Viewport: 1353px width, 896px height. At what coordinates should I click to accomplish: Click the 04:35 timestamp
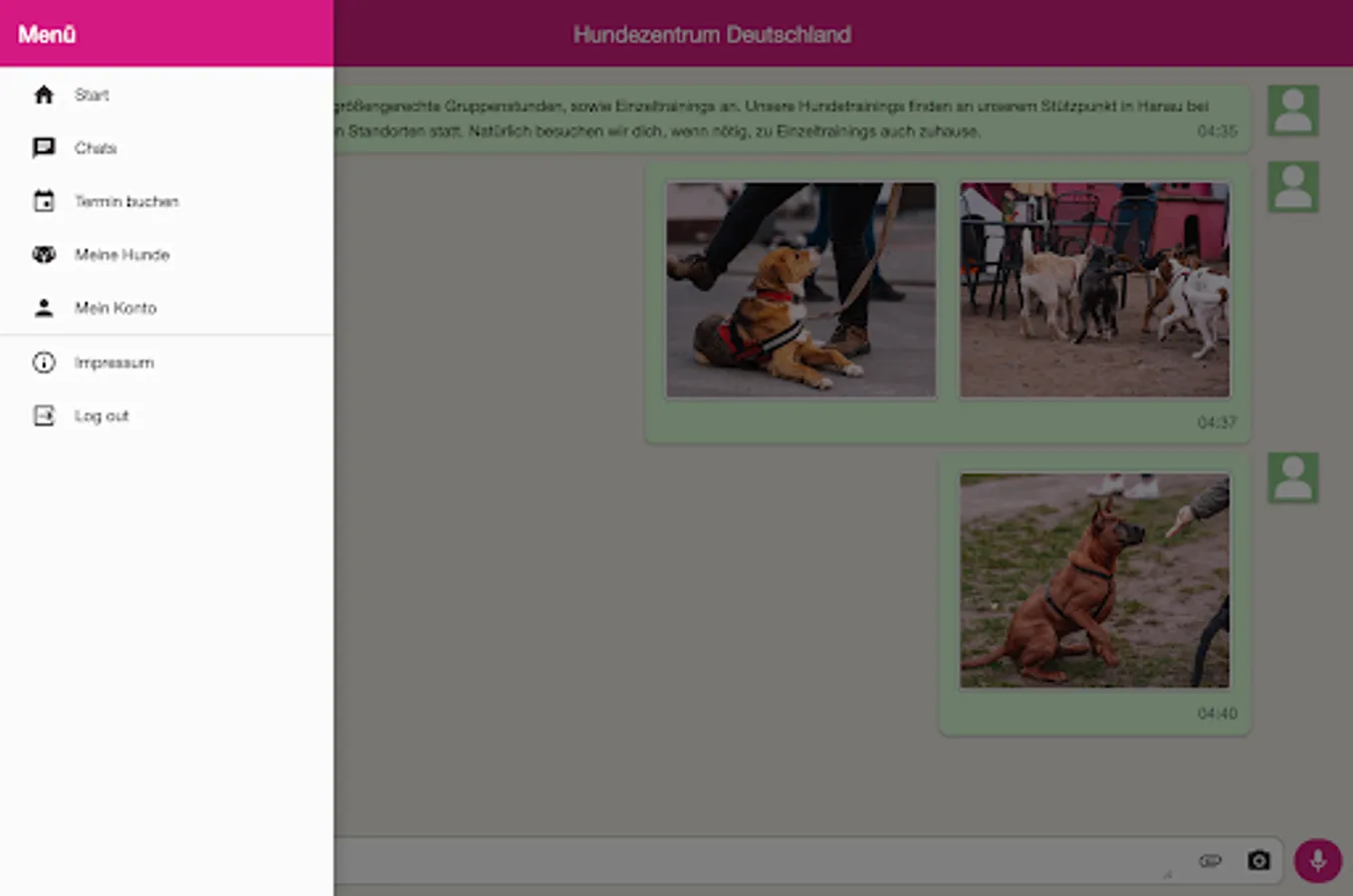tap(1217, 131)
